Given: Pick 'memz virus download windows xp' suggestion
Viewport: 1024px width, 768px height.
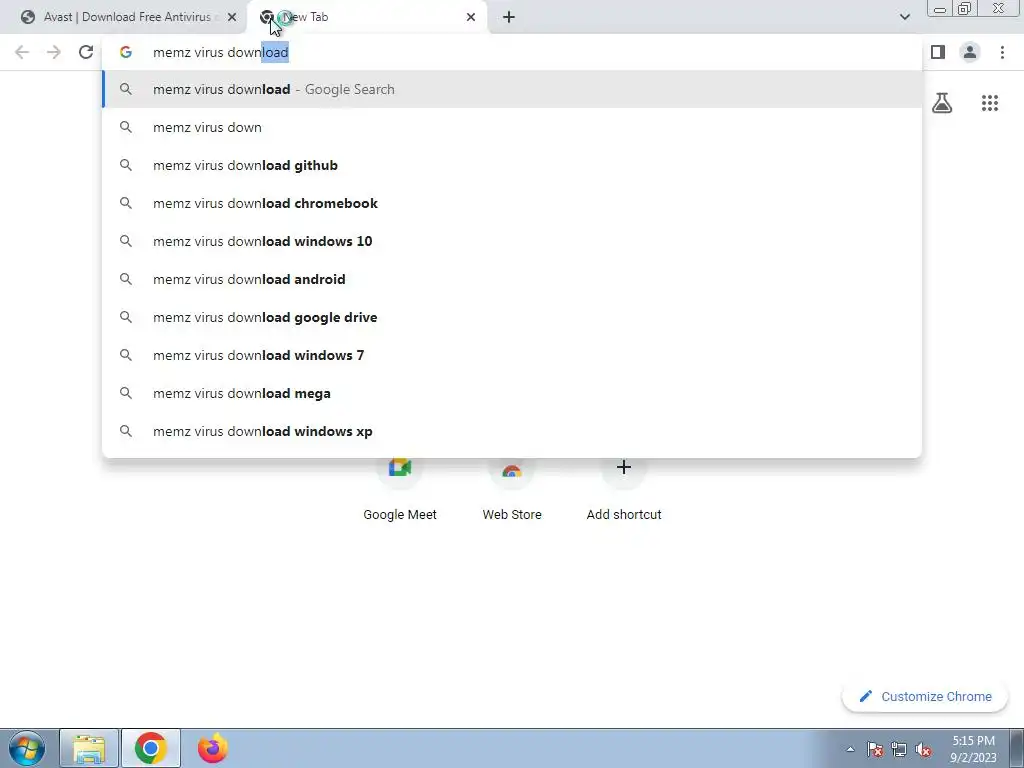Looking at the screenshot, I should click(512, 431).
